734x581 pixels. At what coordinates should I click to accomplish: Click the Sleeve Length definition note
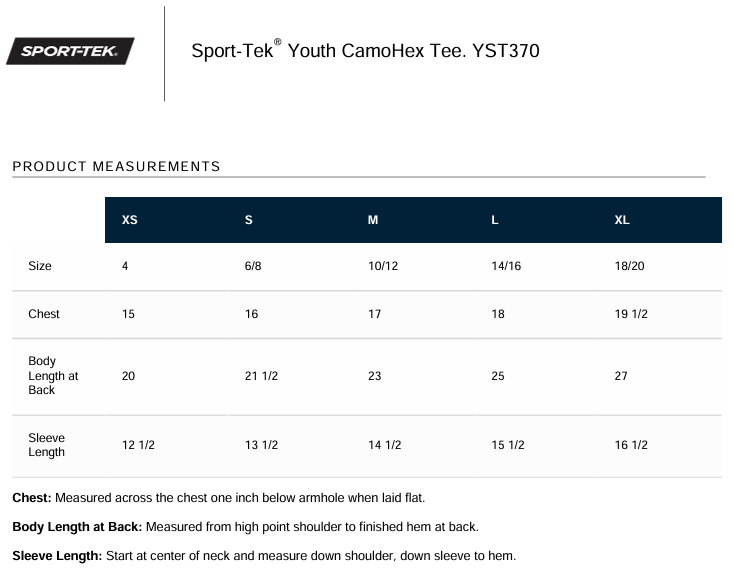(x=264, y=556)
